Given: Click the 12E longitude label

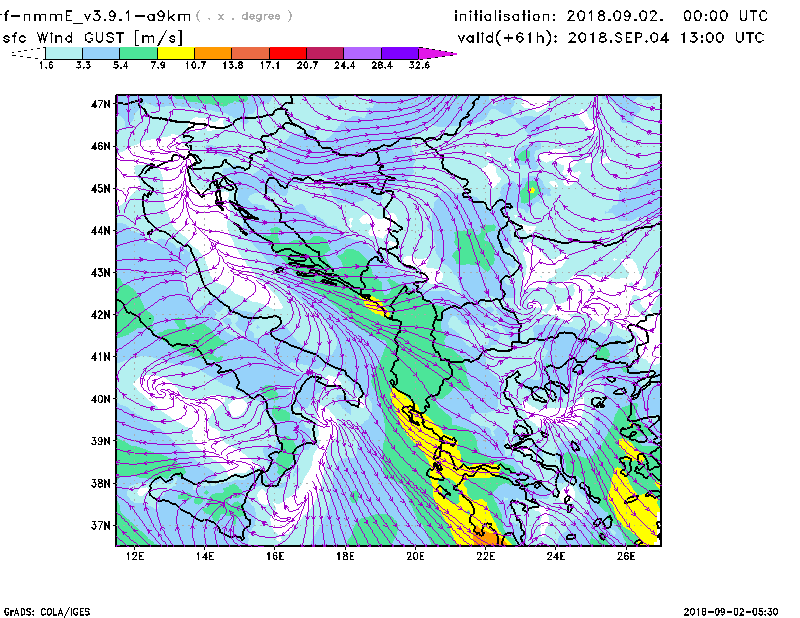Looking at the screenshot, I should pyautogui.click(x=135, y=556).
